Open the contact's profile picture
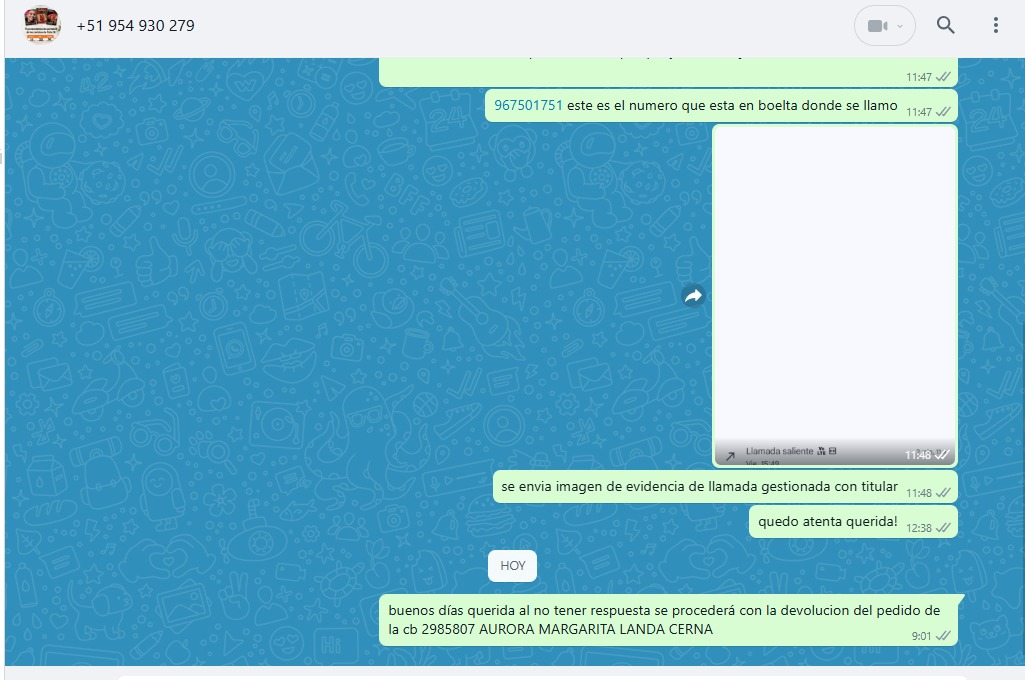The width and height of the screenshot is (1025, 680). click(x=42, y=26)
